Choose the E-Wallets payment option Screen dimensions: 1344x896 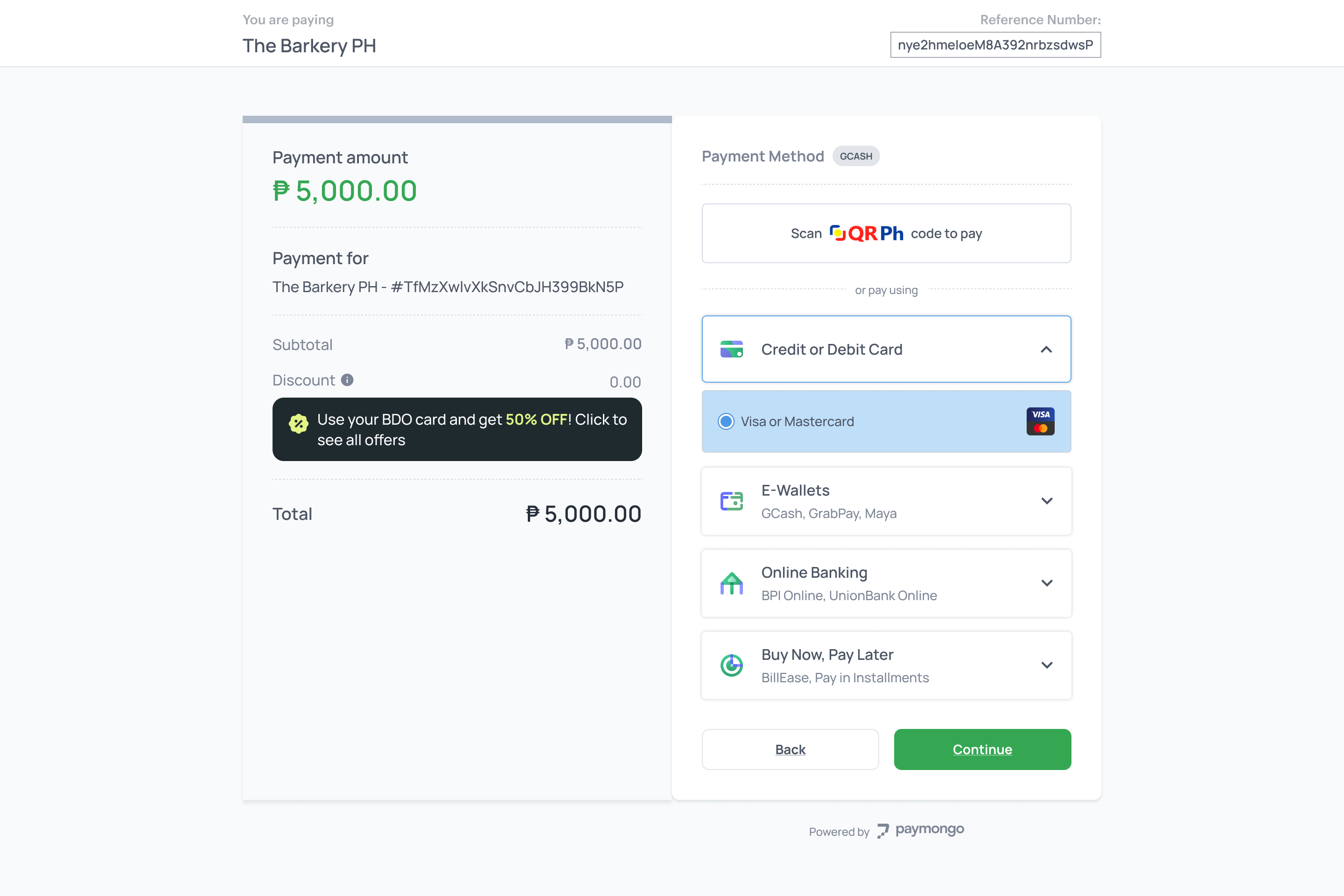click(x=886, y=501)
